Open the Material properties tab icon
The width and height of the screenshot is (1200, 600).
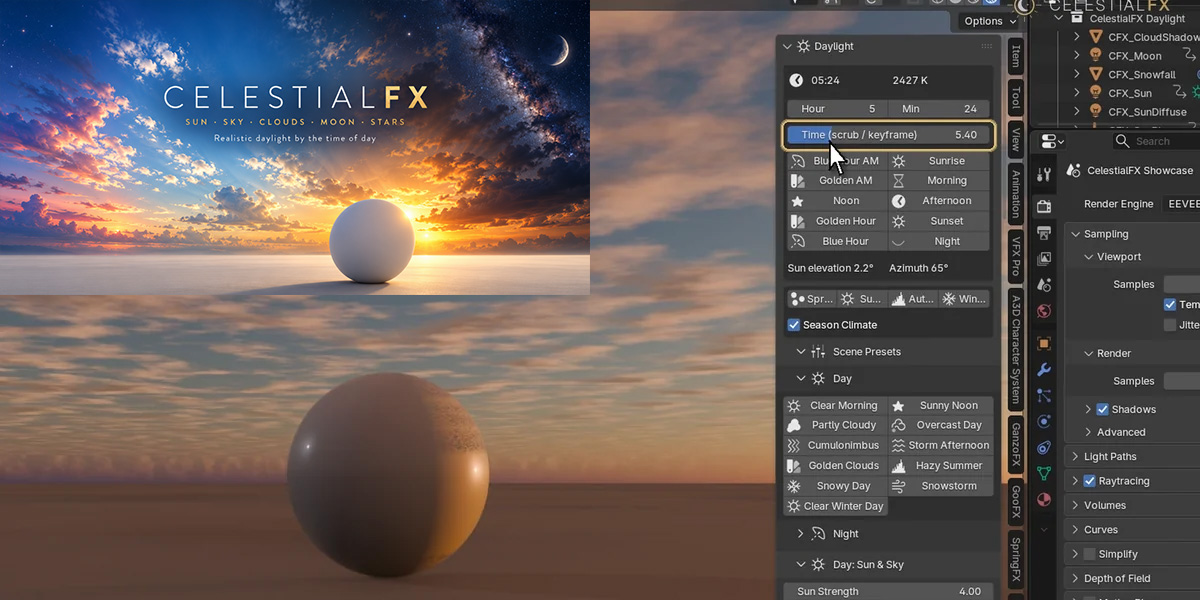click(1044, 499)
